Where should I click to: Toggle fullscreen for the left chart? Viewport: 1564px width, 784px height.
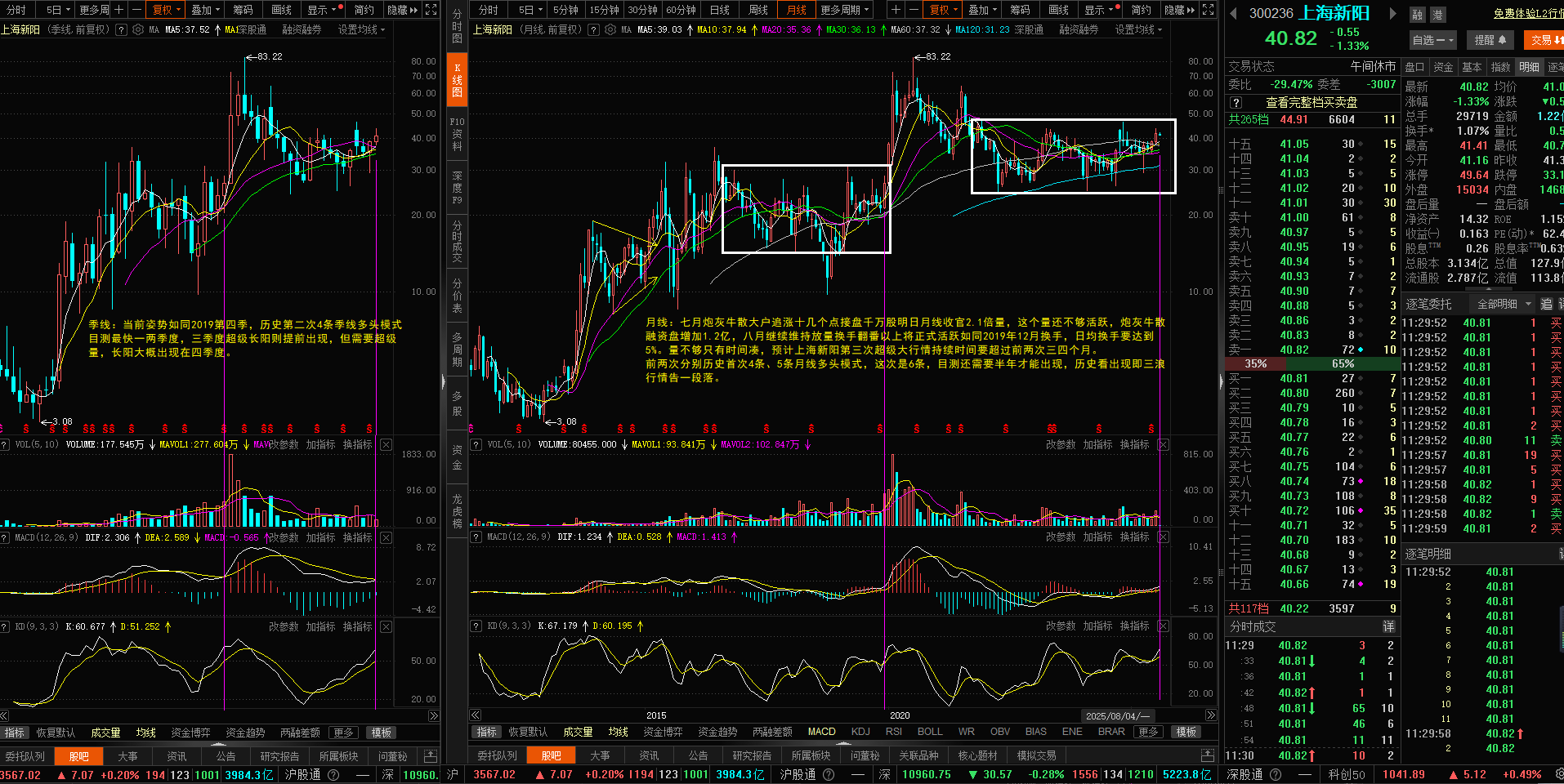click(431, 10)
